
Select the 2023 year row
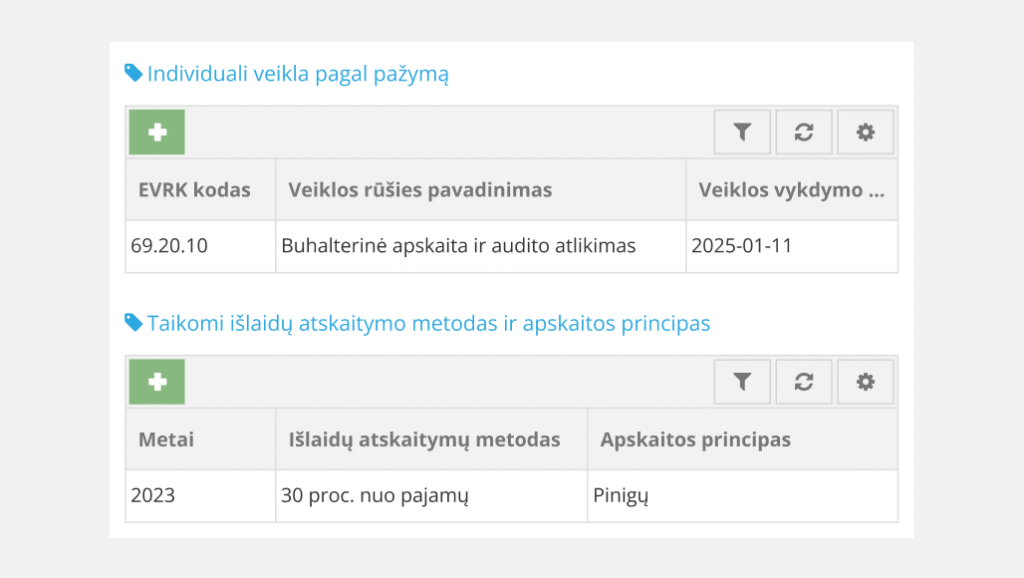[x=153, y=495]
